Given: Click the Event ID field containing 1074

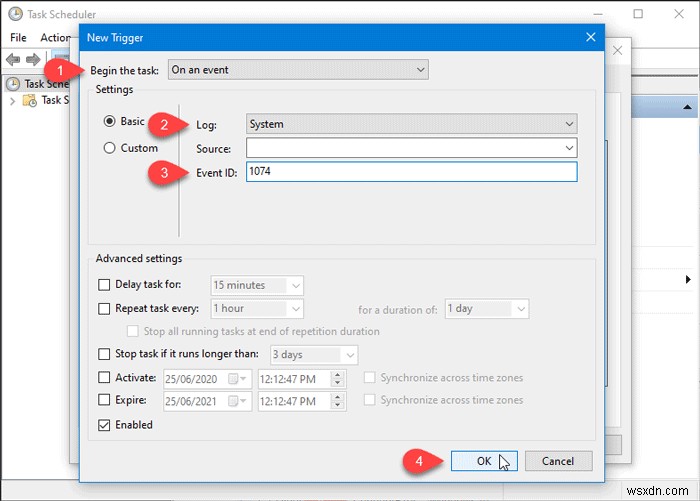Looking at the screenshot, I should [x=411, y=172].
